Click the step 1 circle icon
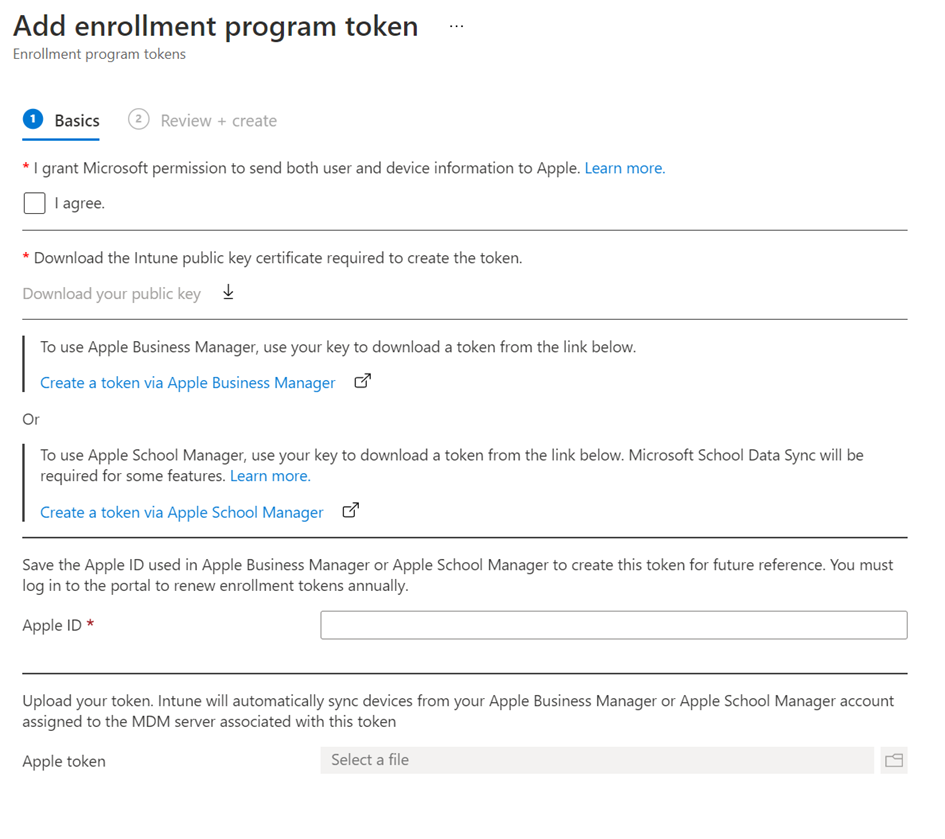The image size is (945, 839). (33, 119)
